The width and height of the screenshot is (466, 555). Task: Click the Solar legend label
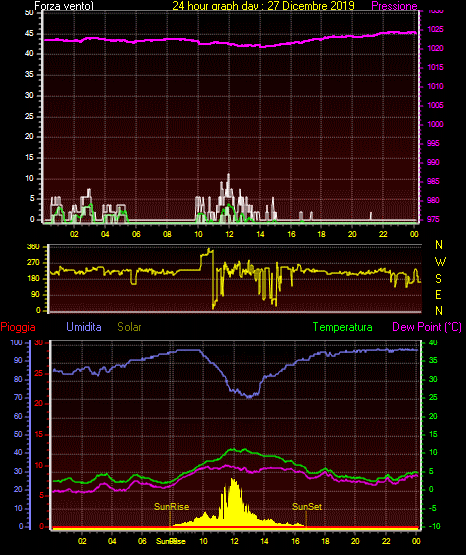130,327
